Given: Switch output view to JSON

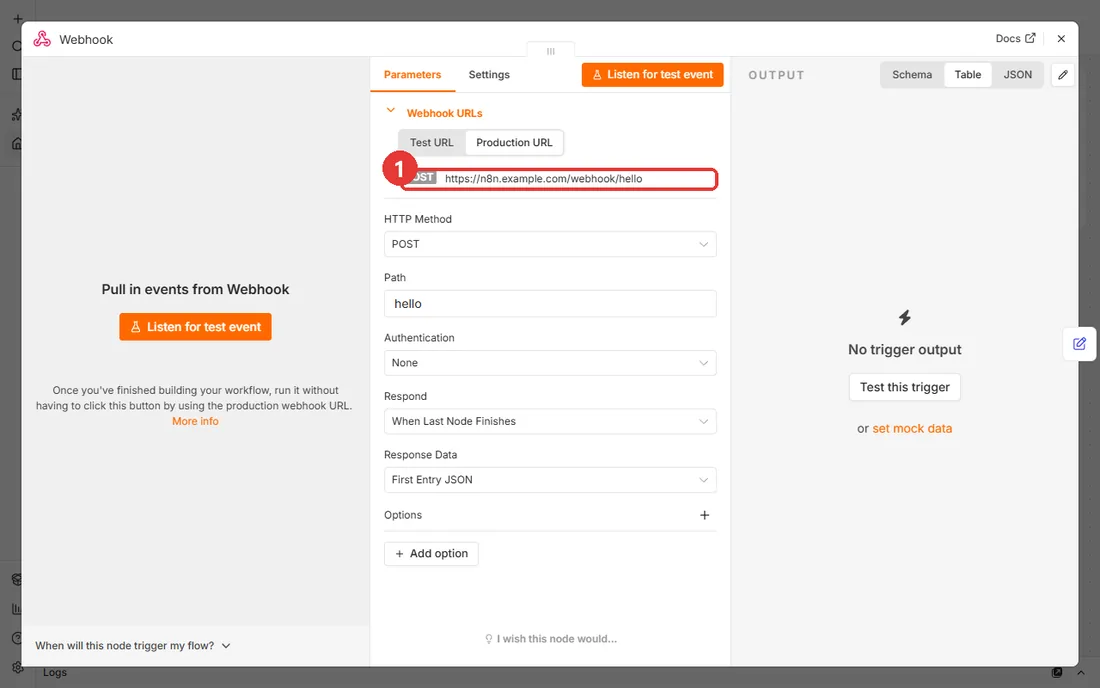Looking at the screenshot, I should point(1017,74).
